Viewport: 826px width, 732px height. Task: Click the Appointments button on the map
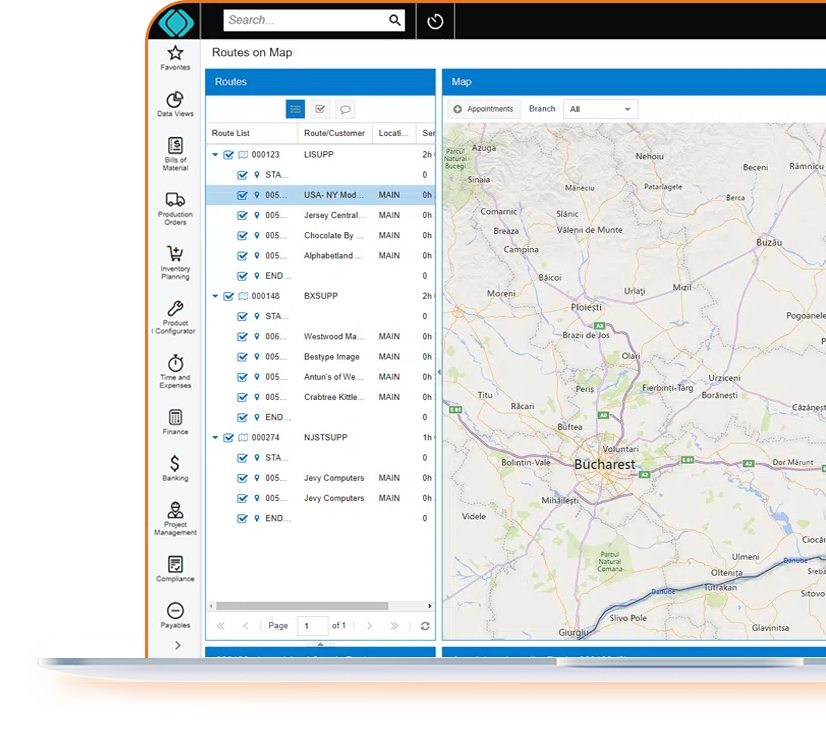(483, 109)
